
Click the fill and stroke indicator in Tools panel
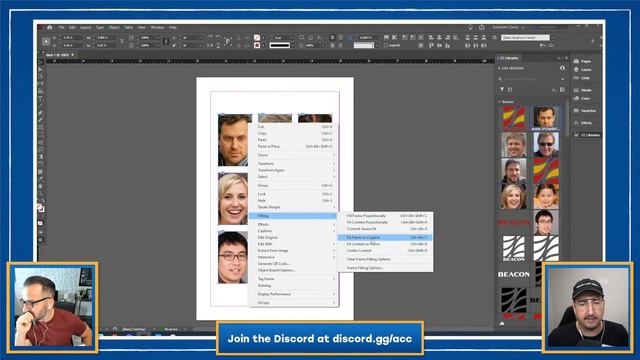pyautogui.click(x=40, y=208)
